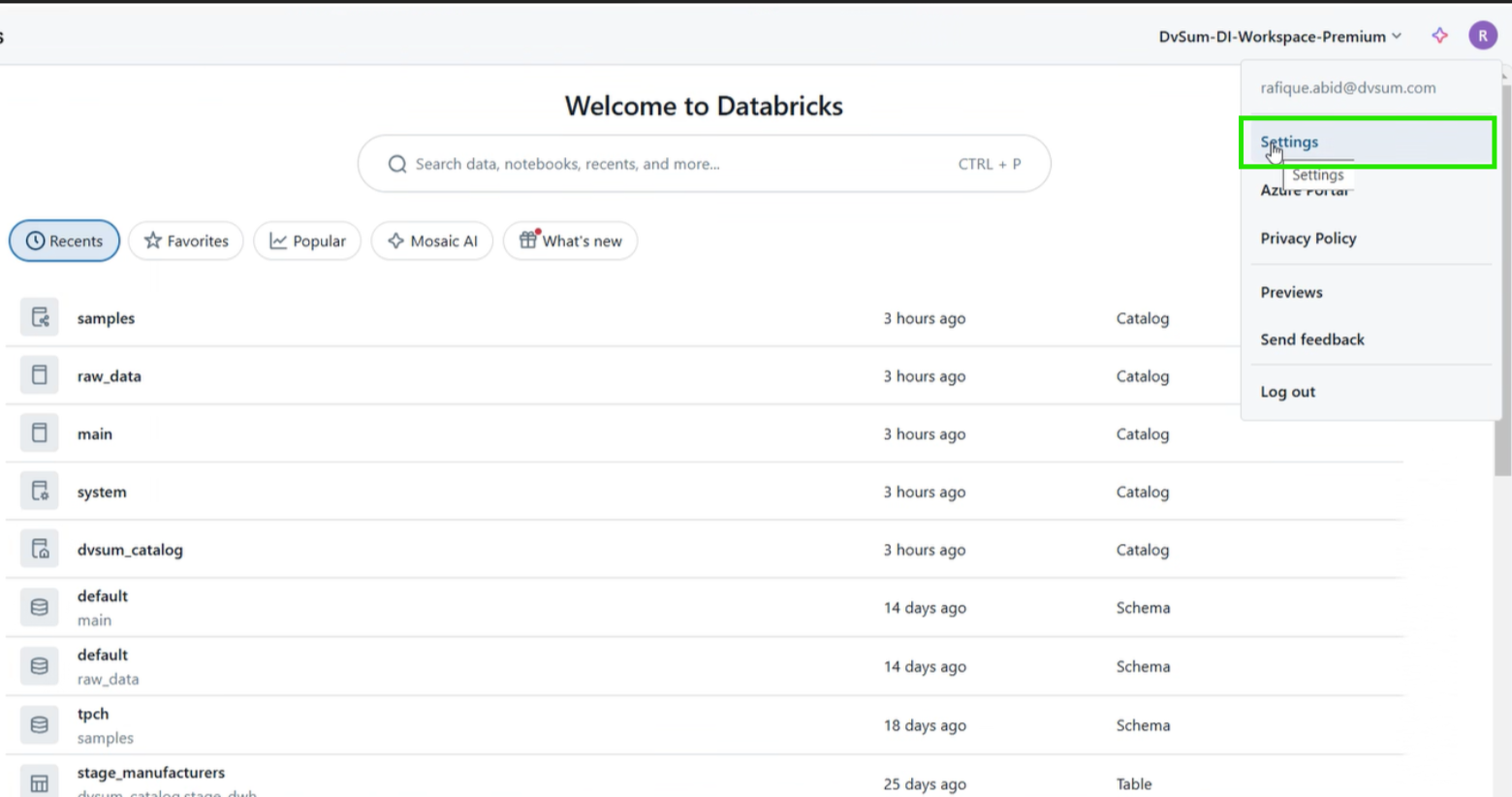
Task: Click the rafique.abid@dvsum.com email text
Action: [1348, 88]
